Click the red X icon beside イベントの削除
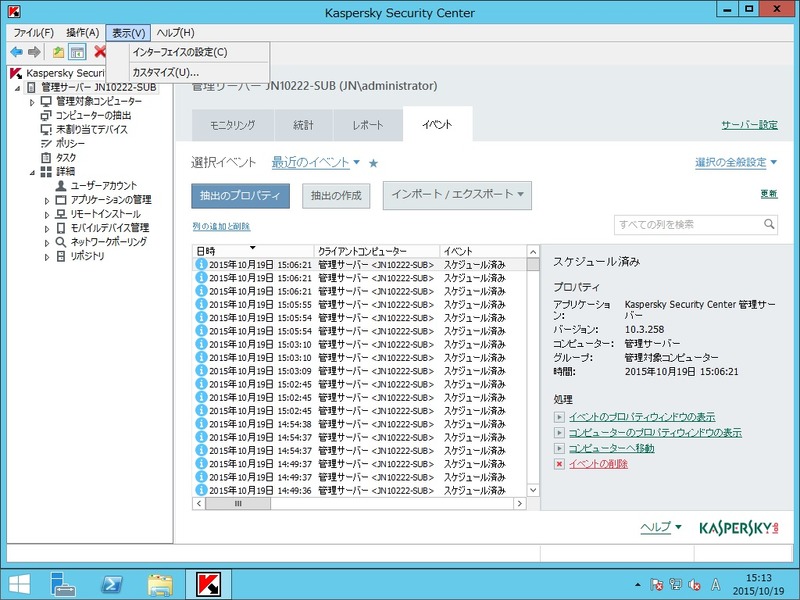 pyautogui.click(x=559, y=464)
